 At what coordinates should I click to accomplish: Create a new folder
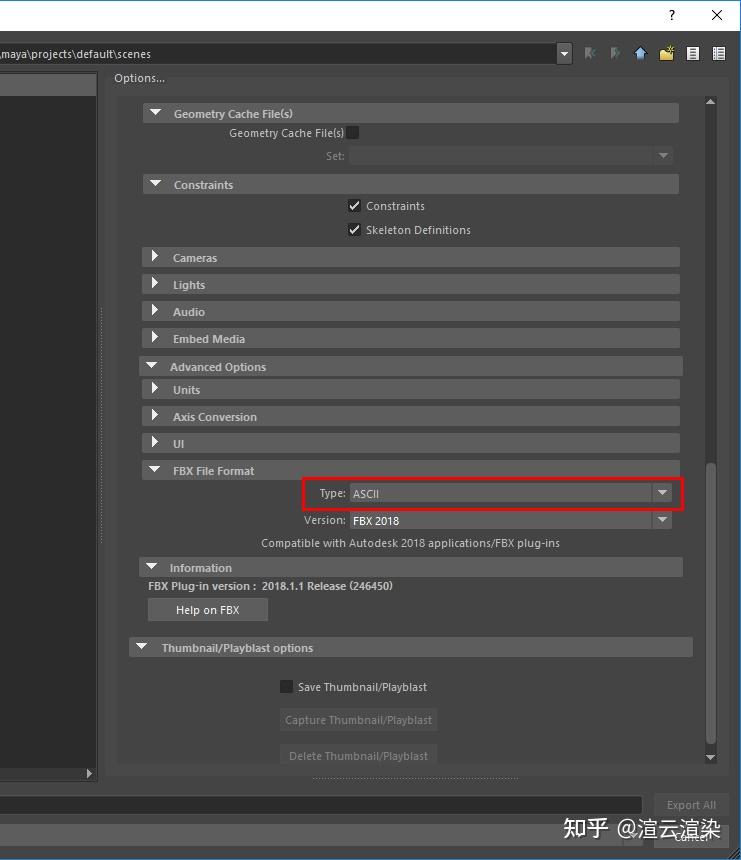click(x=666, y=53)
